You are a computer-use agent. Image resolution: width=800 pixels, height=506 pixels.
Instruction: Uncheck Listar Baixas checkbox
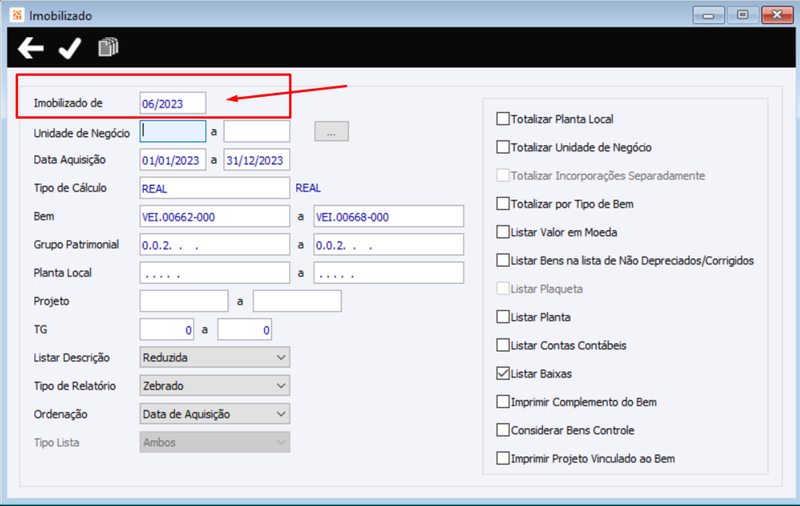pos(503,374)
